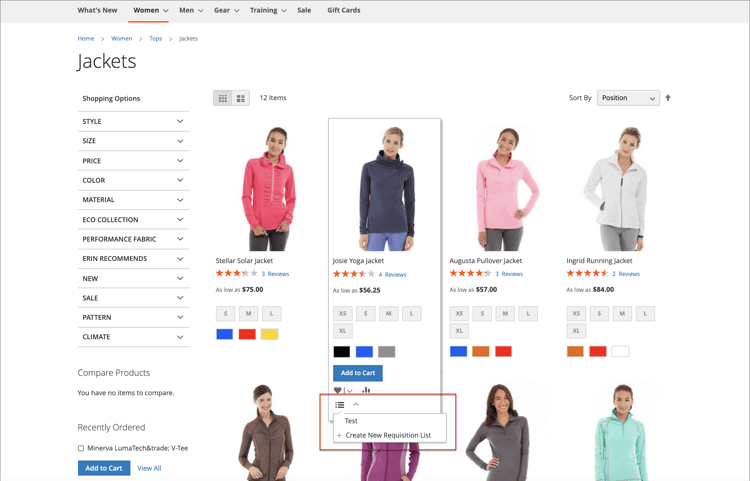
Task: Open wish list dropdown arrow beside heart
Action: tap(350, 391)
